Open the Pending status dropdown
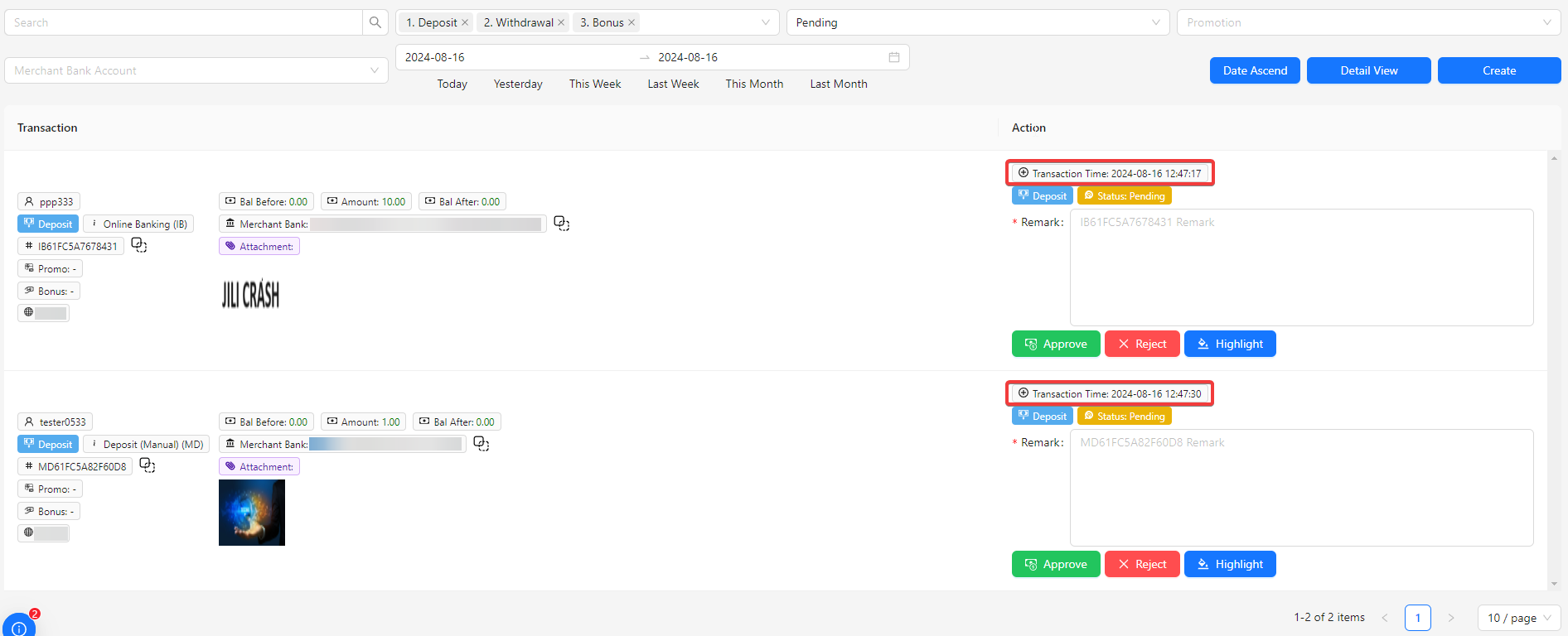Image resolution: width=1568 pixels, height=636 pixels. 978,22
